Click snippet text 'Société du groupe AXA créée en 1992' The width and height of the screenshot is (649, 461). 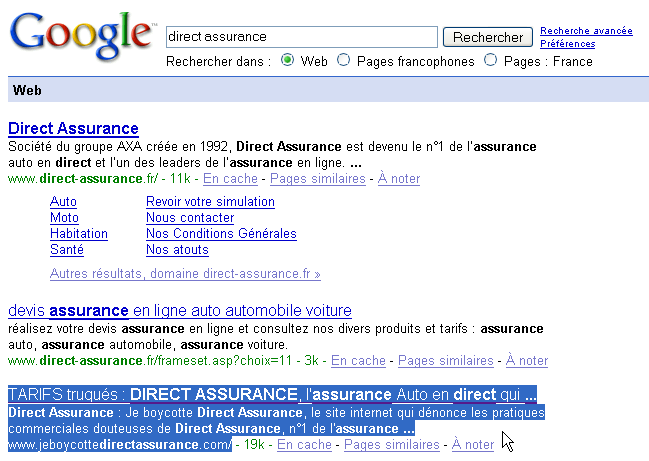[118, 146]
